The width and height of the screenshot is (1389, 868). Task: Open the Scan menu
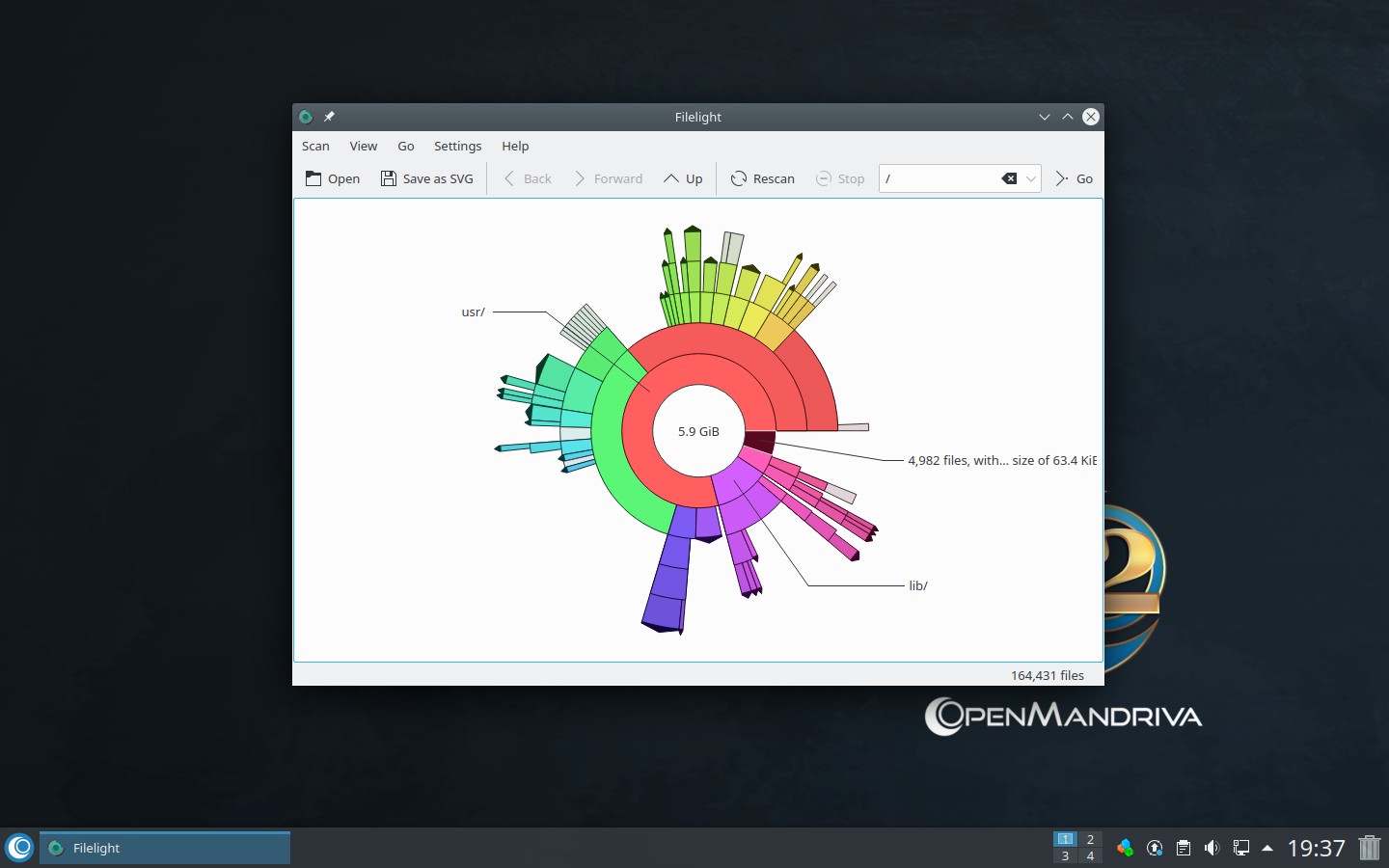click(x=315, y=146)
